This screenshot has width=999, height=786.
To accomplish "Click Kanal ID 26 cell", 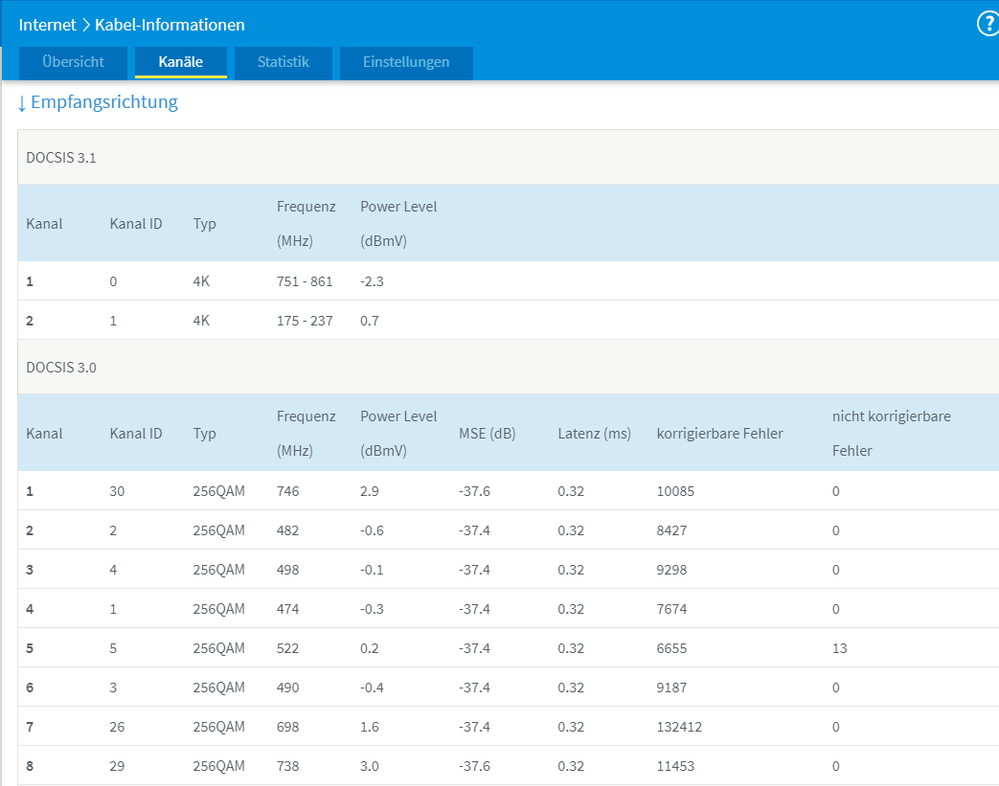I will coord(117,727).
